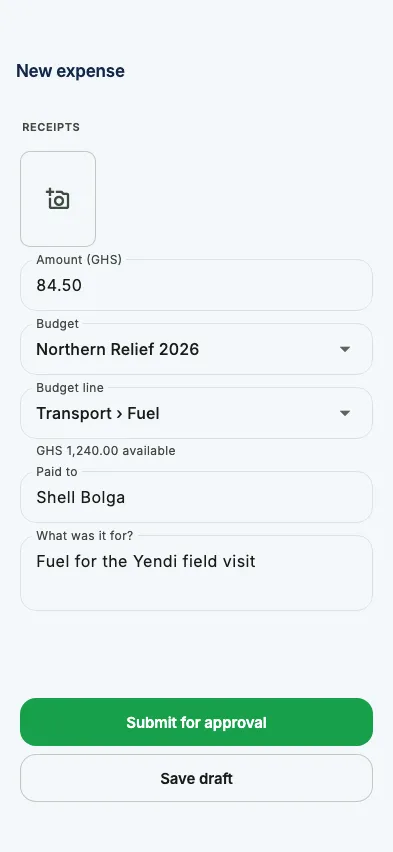Open the Budget dropdown arrow
Image resolution: width=393 pixels, height=852 pixels.
(x=345, y=349)
